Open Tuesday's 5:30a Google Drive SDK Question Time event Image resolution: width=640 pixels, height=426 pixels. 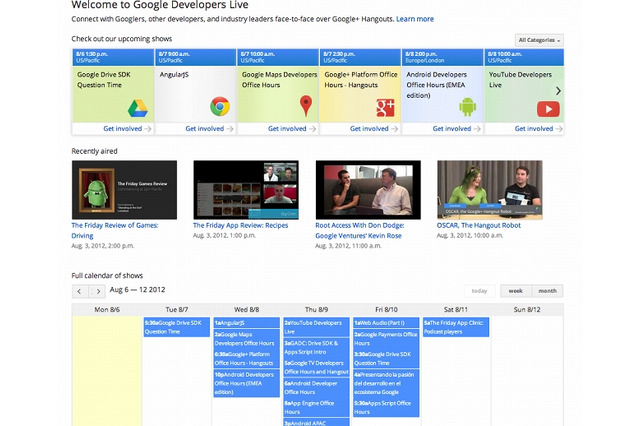click(x=177, y=327)
